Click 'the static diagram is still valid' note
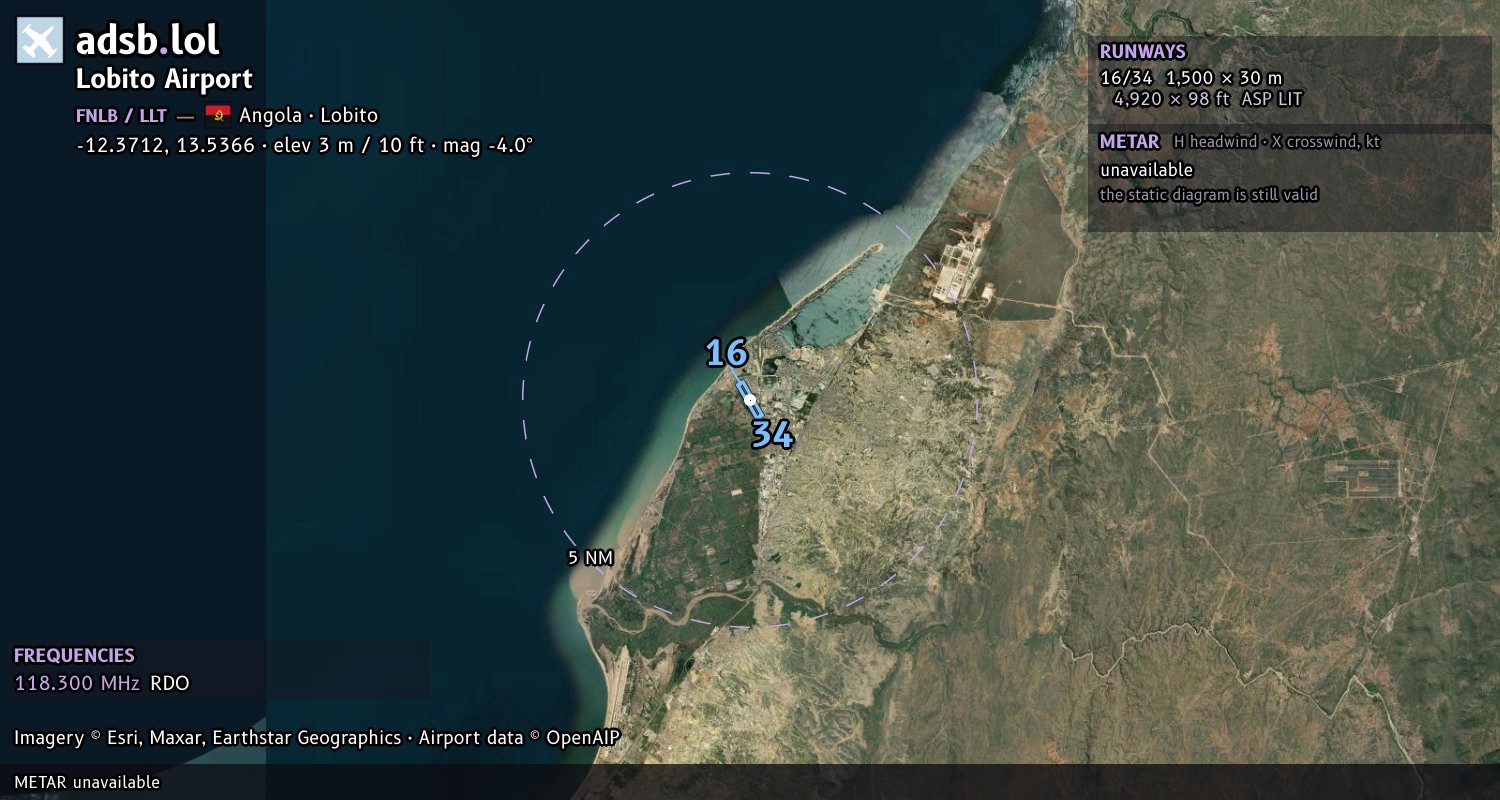The width and height of the screenshot is (1500, 800). 1209,195
